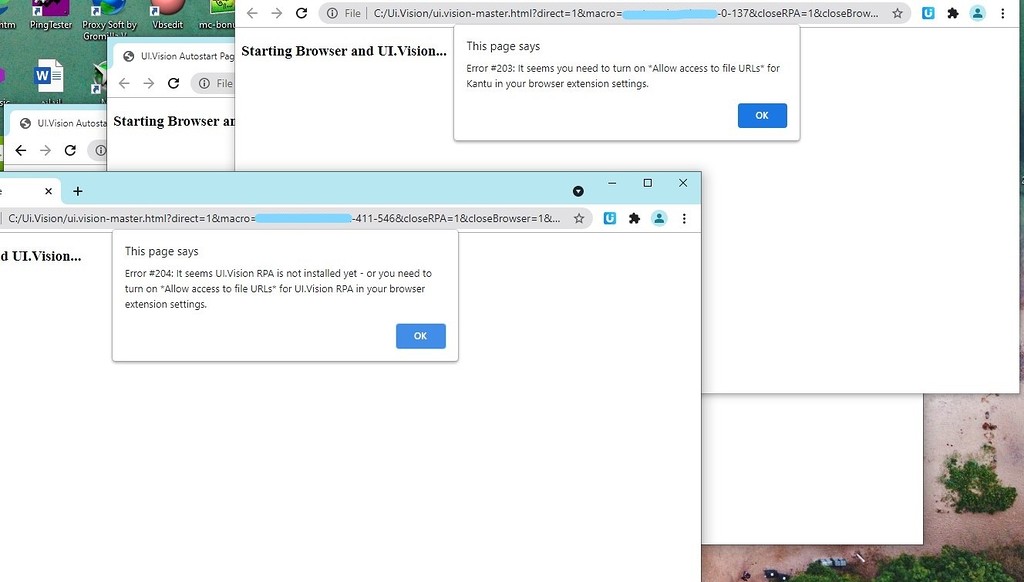Dismiss Error #204 with OK
Screen dimensions: 1024x582
420,336
